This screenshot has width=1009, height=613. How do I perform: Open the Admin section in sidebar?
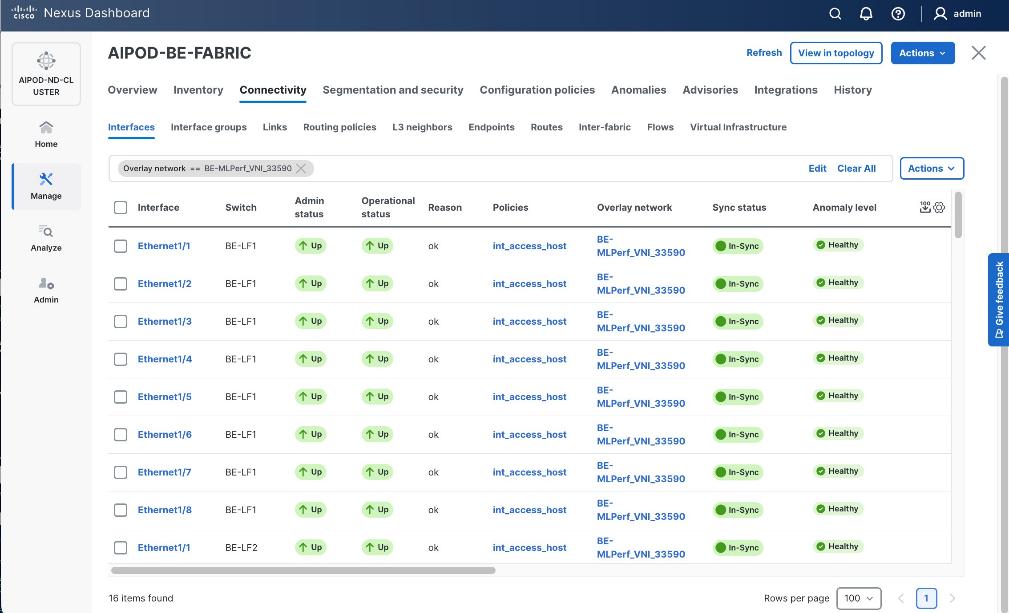click(46, 290)
